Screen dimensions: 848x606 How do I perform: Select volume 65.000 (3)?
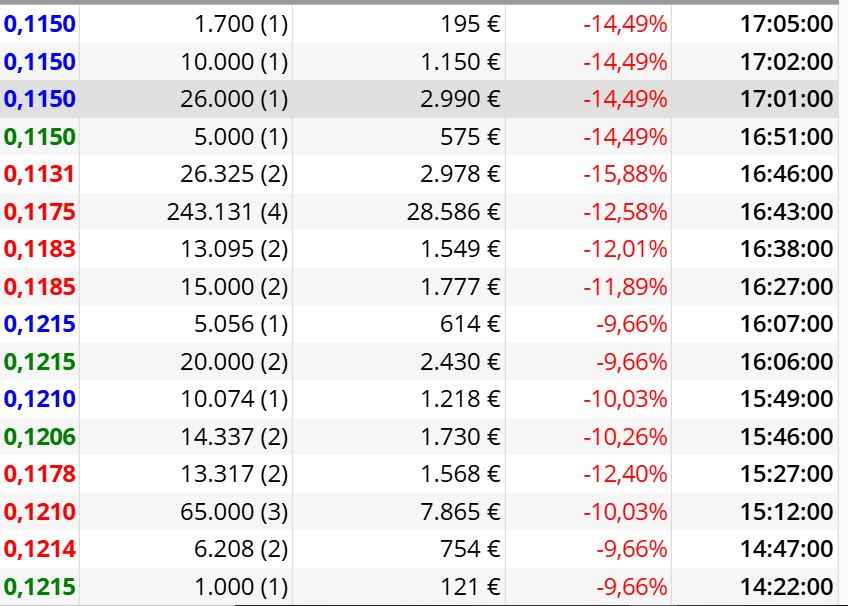point(234,512)
